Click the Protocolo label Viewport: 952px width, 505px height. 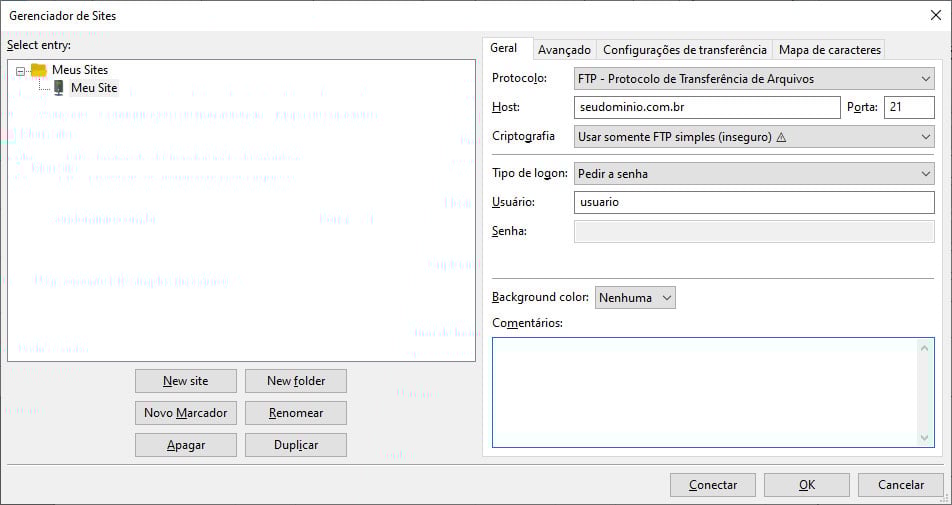(x=519, y=78)
